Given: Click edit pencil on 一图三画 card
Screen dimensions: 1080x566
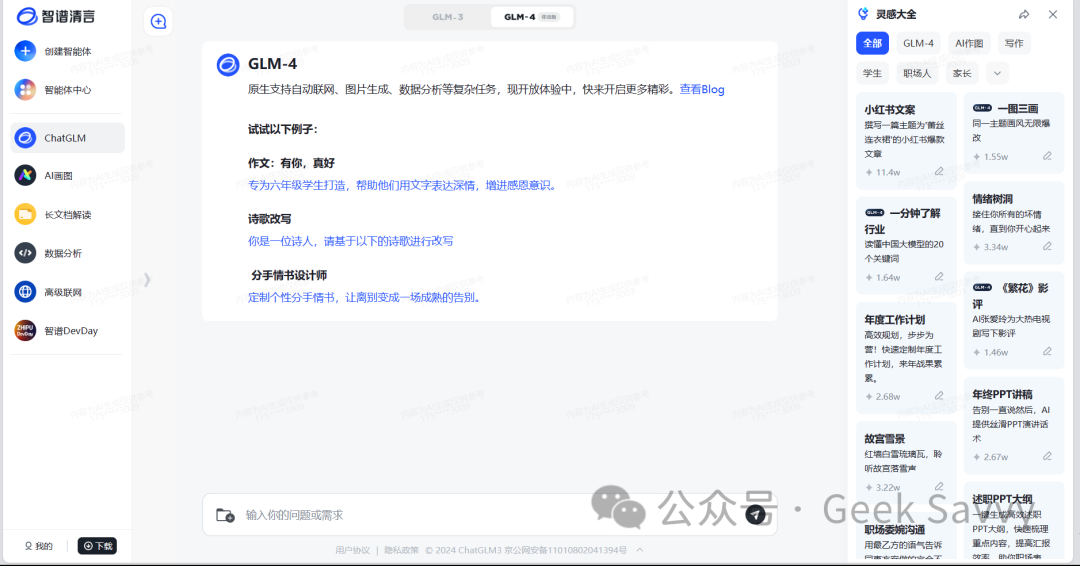Looking at the screenshot, I should coord(1047,156).
